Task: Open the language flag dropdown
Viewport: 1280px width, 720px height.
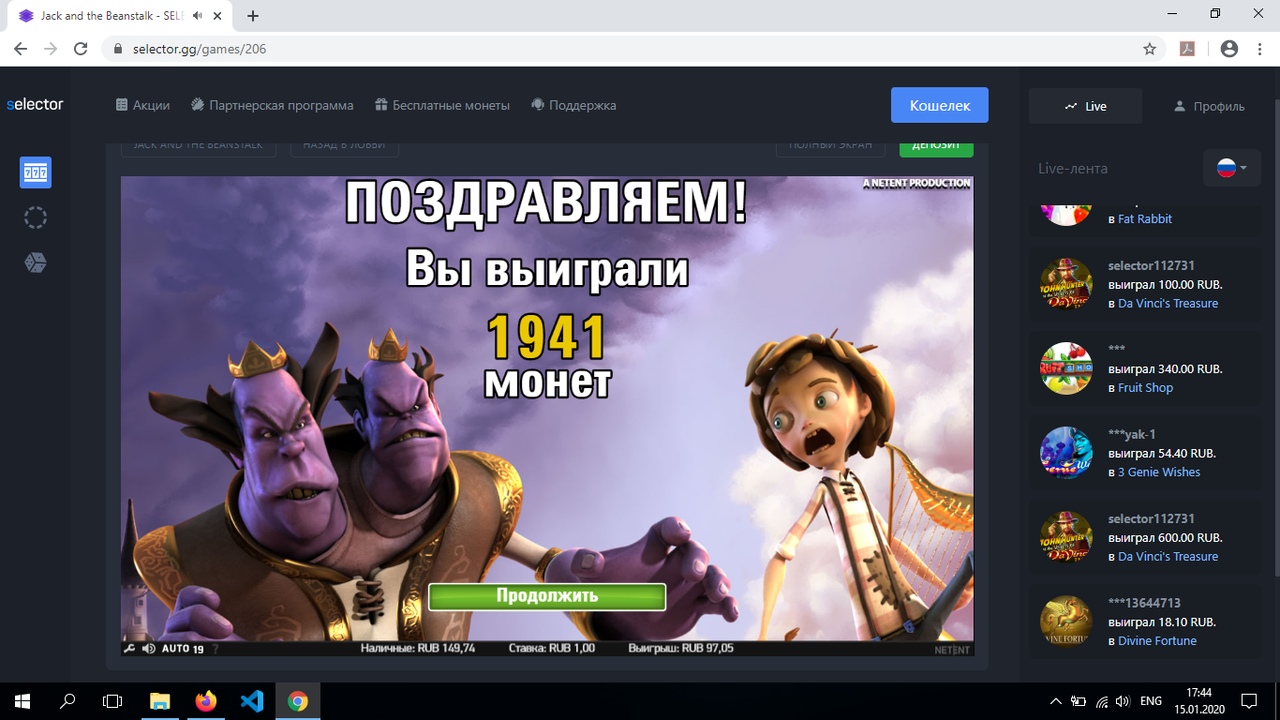Action: click(1232, 168)
